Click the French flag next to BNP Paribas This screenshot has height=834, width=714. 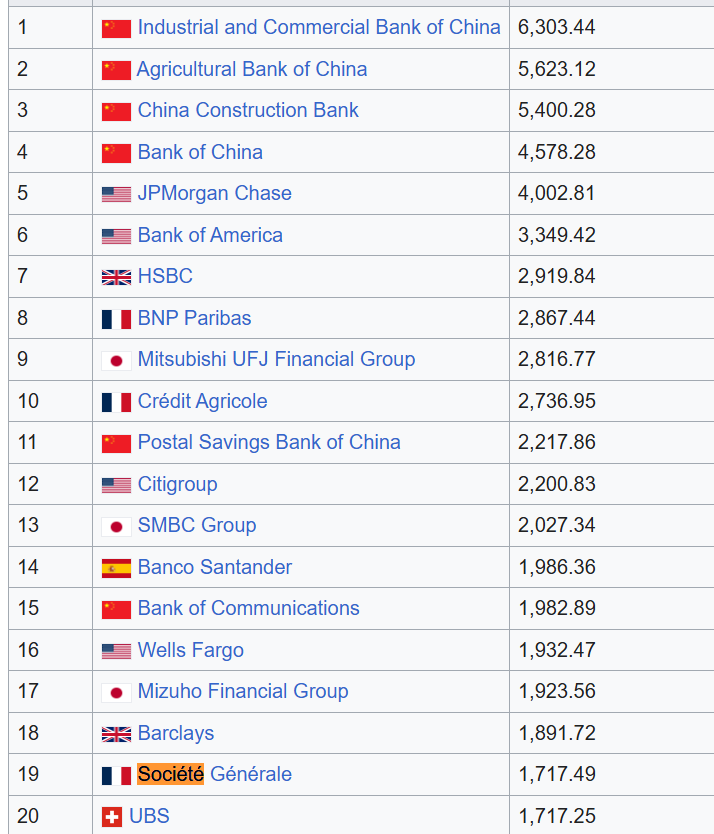click(116, 319)
